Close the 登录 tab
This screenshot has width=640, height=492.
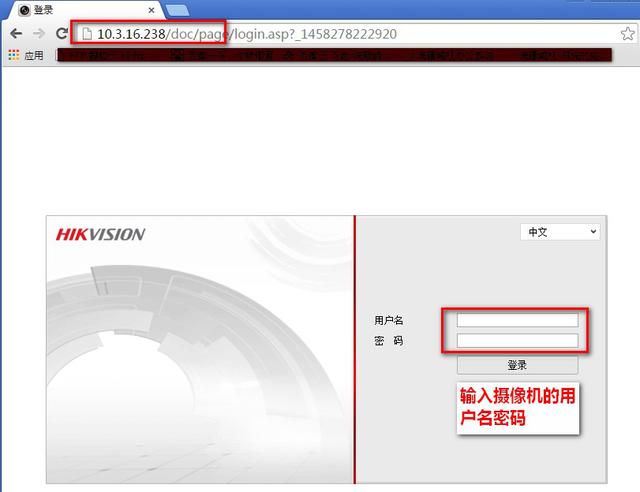(x=151, y=10)
